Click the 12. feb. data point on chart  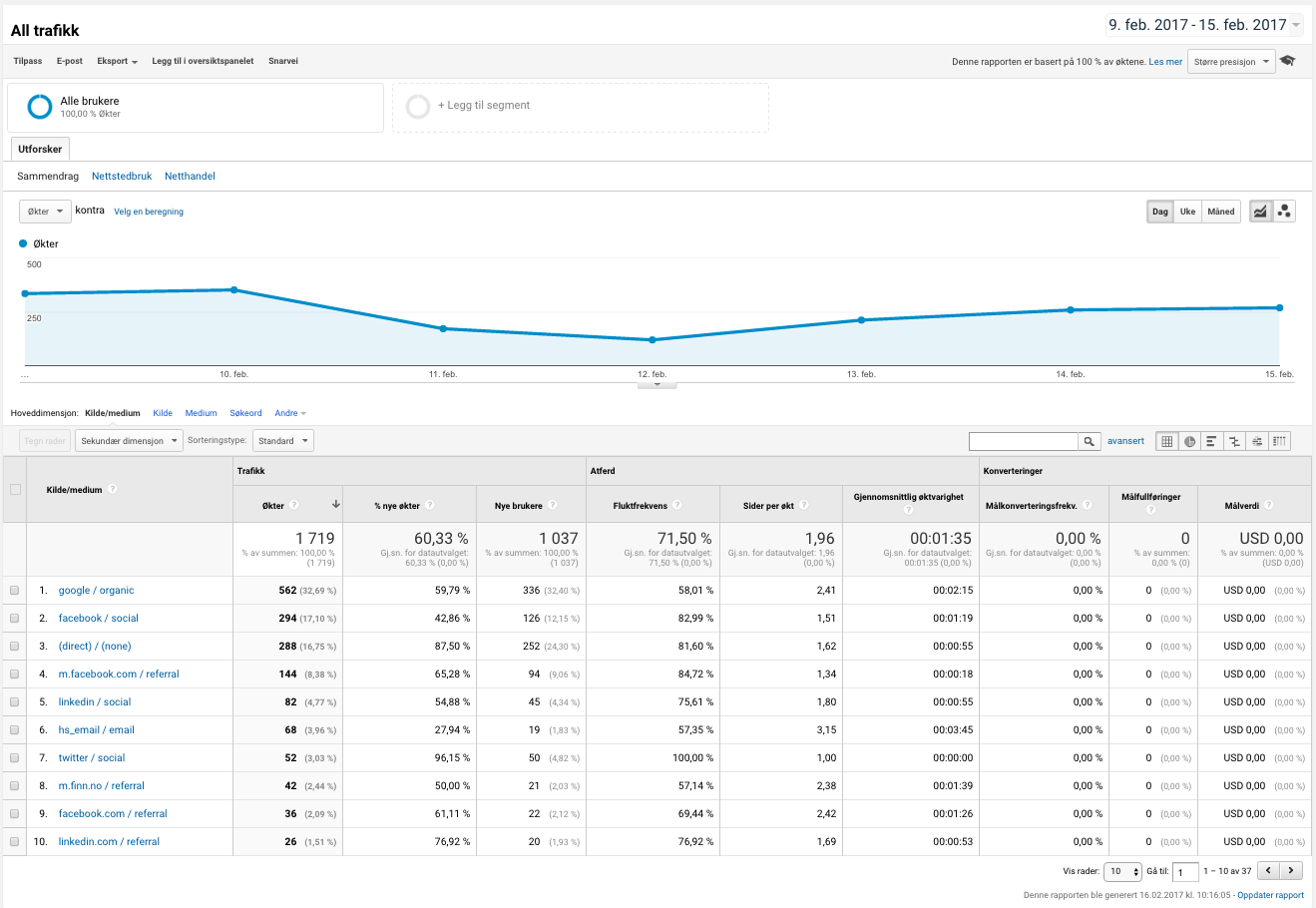pyautogui.click(x=653, y=340)
